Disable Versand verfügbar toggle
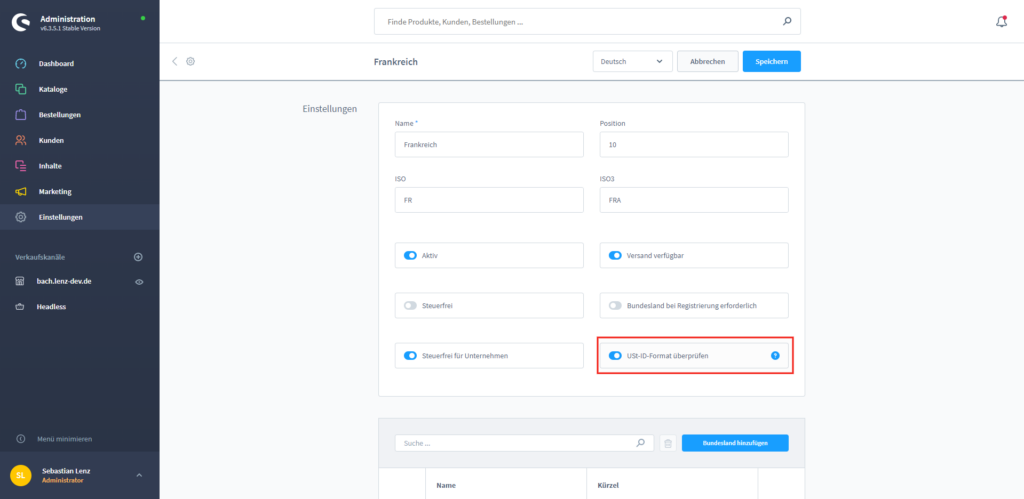The width and height of the screenshot is (1024, 499). 615,255
